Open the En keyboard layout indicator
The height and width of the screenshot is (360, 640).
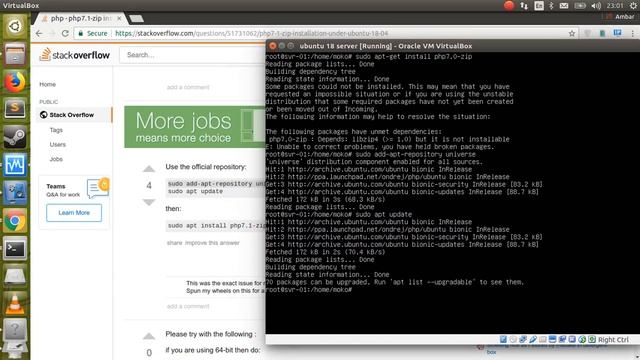[x=539, y=6]
